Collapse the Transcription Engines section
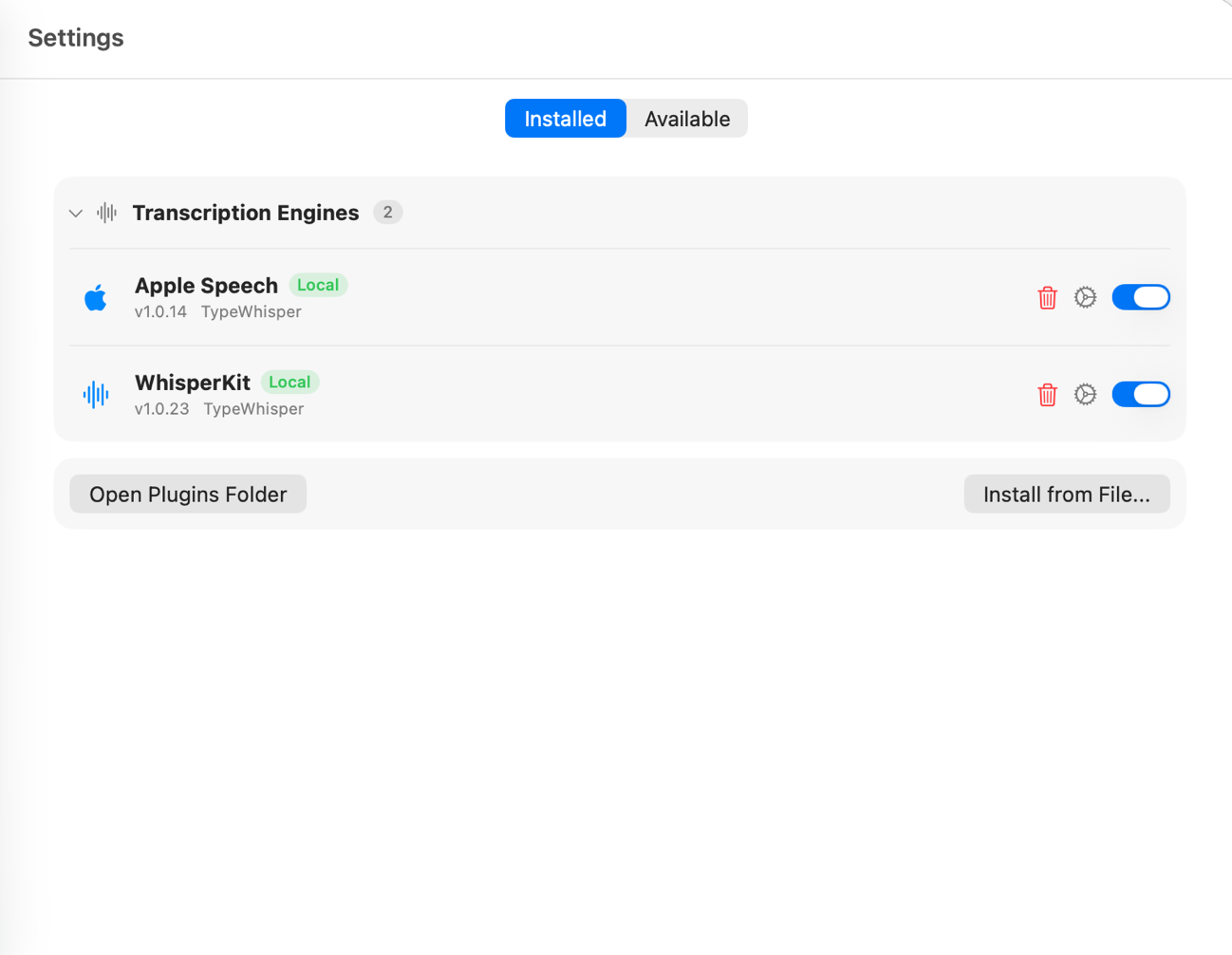This screenshot has height=955, width=1232. click(x=76, y=214)
